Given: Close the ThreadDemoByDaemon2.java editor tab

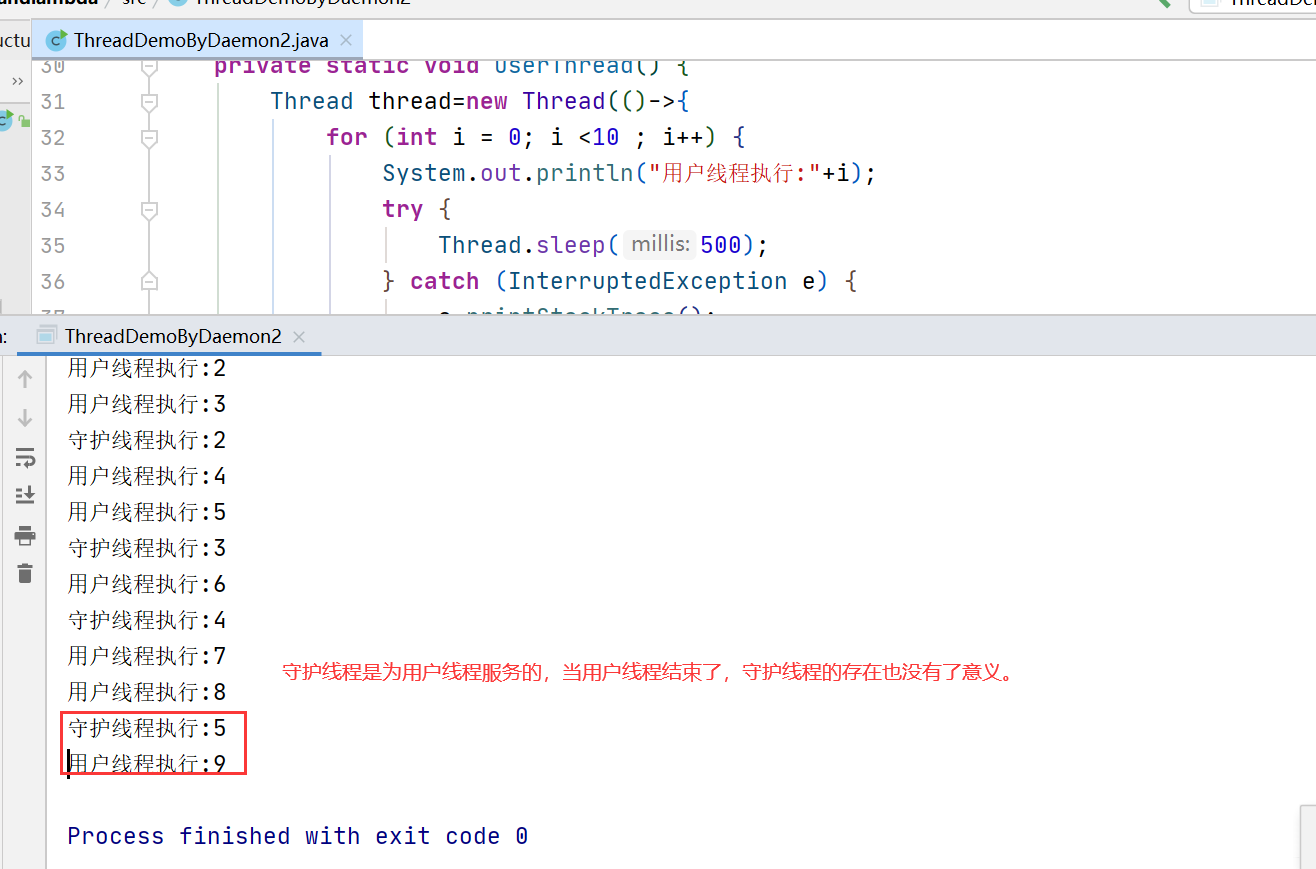Looking at the screenshot, I should click(346, 41).
